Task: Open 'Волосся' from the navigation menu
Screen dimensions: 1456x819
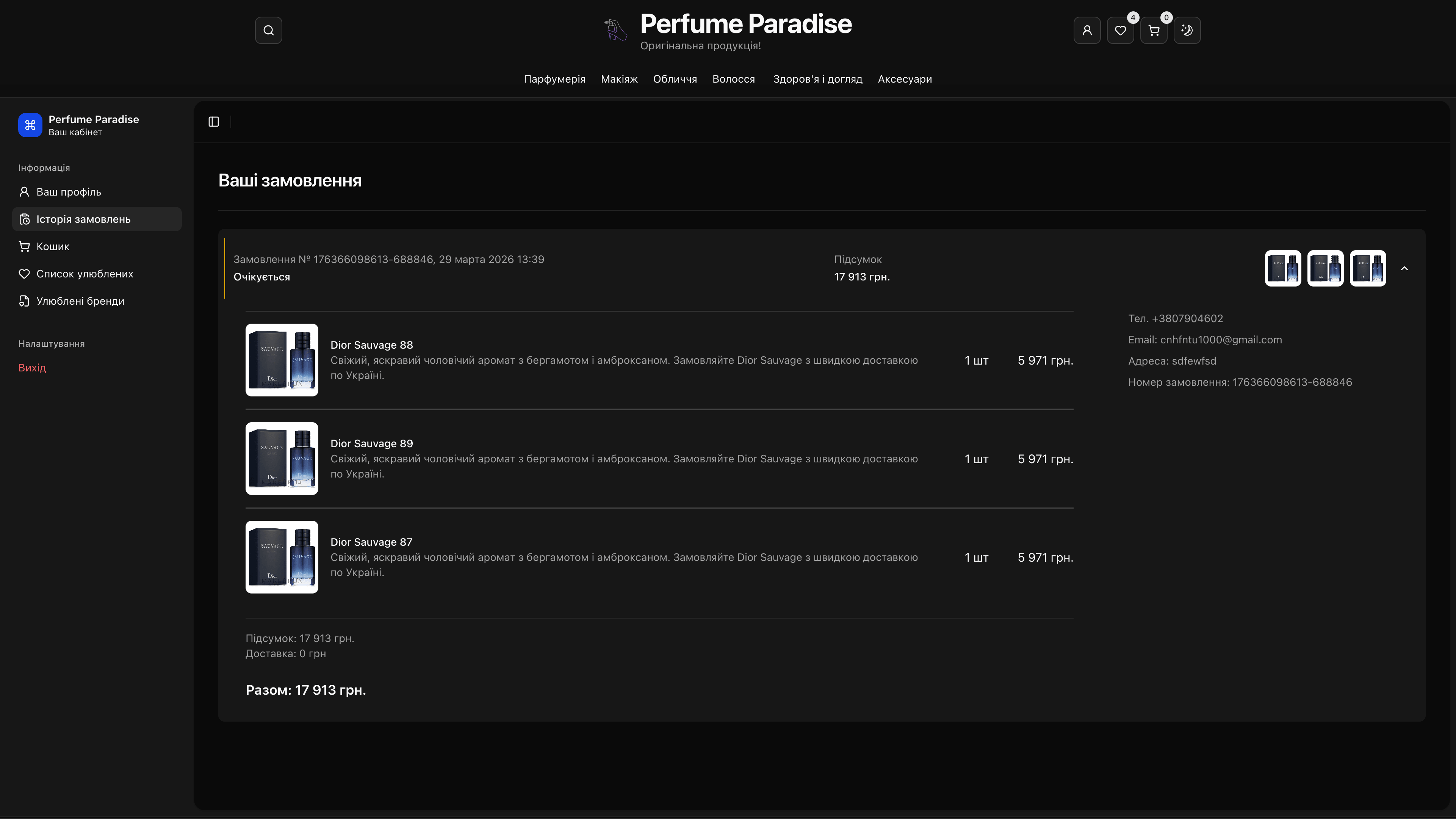Action: (x=734, y=79)
